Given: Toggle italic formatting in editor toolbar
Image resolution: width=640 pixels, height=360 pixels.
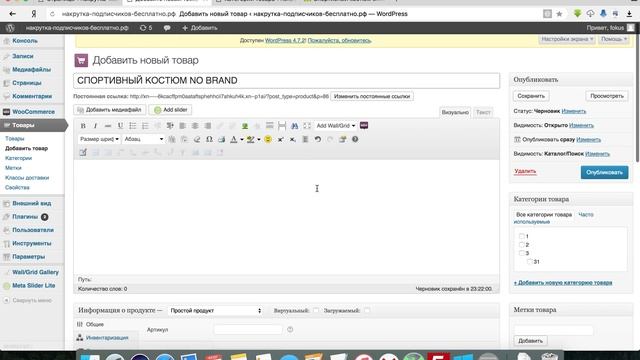Looking at the screenshot, I should (x=95, y=126).
